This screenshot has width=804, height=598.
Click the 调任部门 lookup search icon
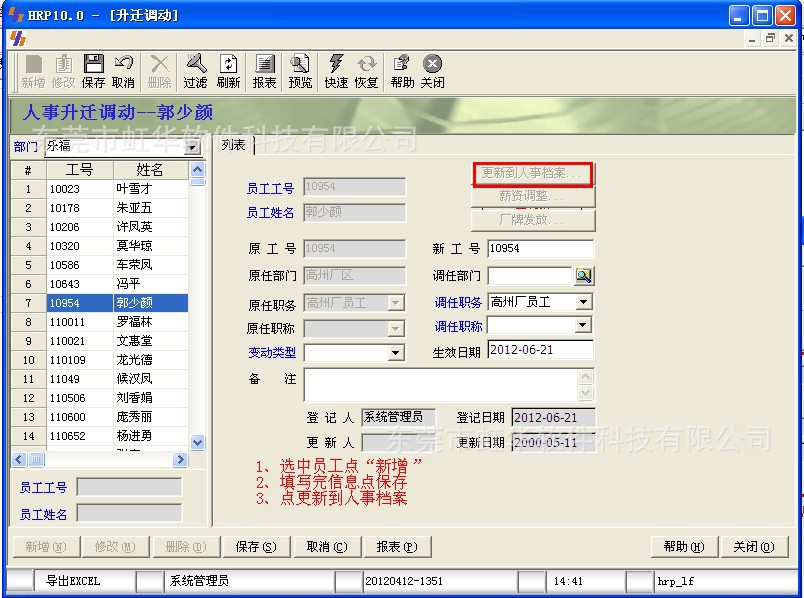click(584, 275)
